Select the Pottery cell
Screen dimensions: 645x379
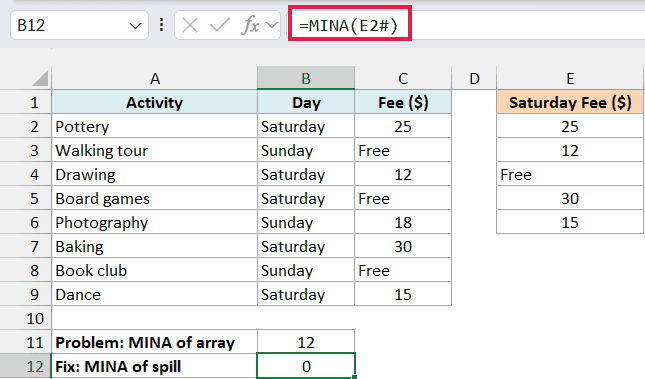(155, 126)
